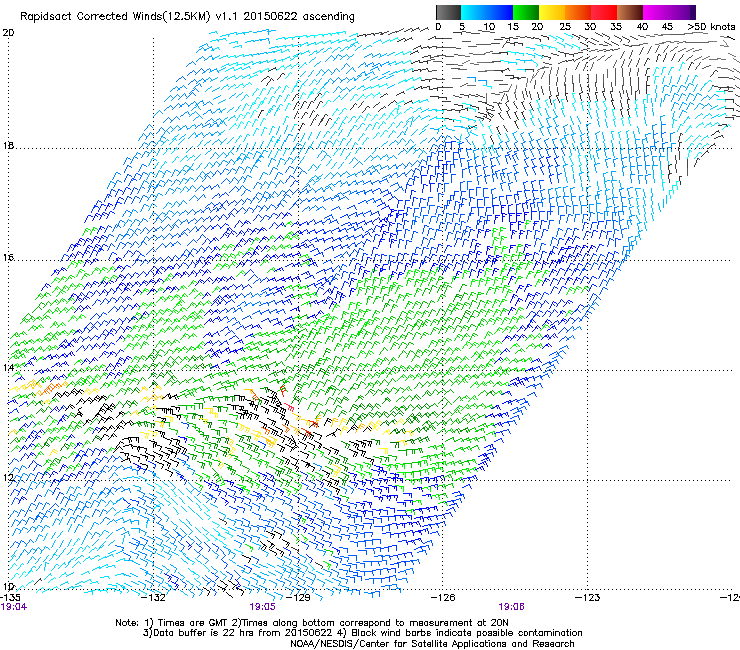Pick the brown 35-40 knots legend swatch
740x650 pixels.
click(x=630, y=12)
